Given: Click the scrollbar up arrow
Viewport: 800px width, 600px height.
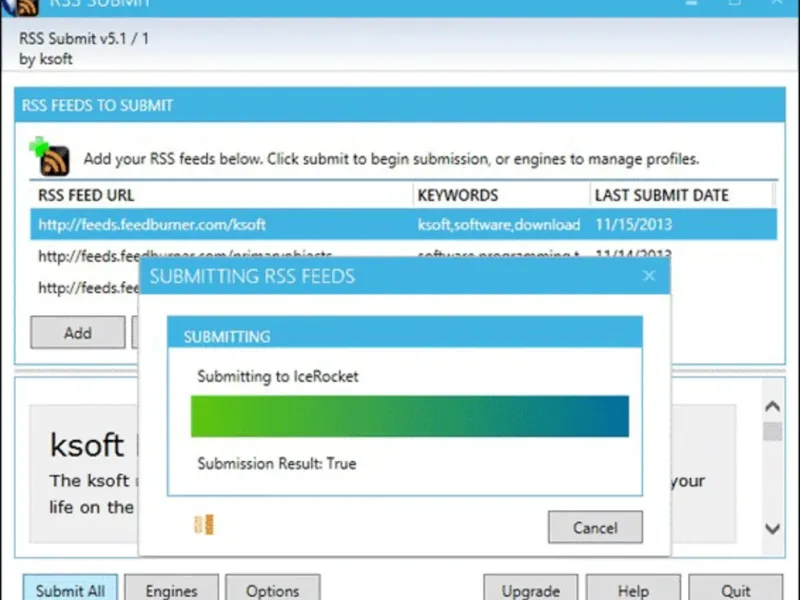Looking at the screenshot, I should 772,406.
